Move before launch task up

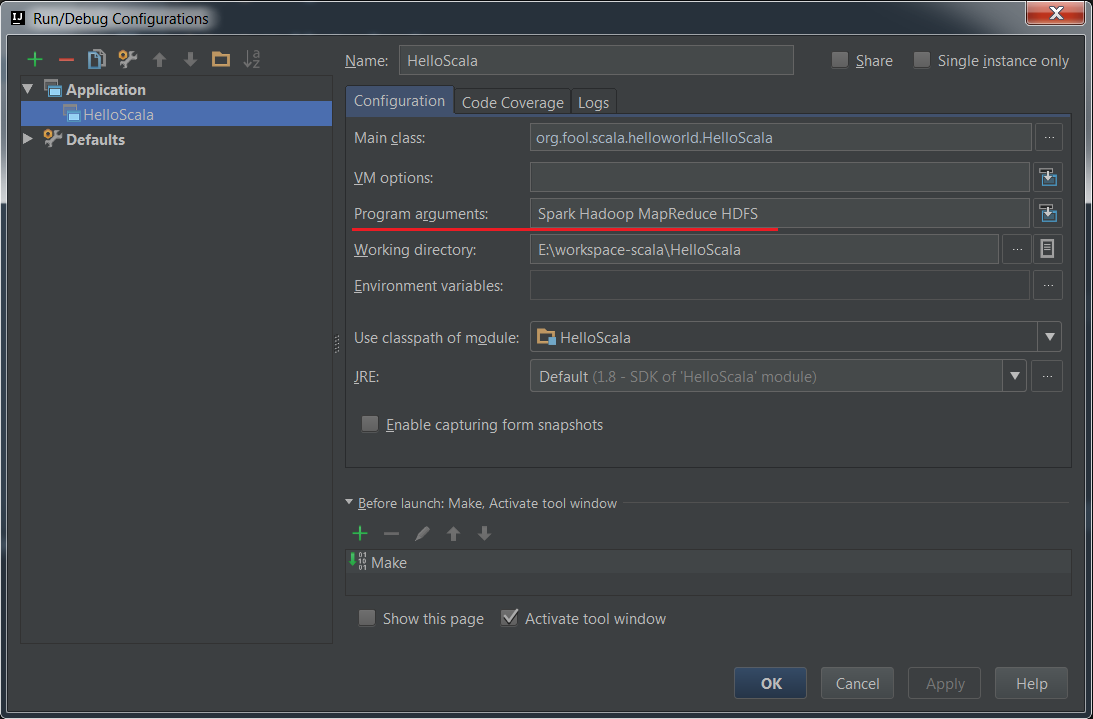coord(453,534)
